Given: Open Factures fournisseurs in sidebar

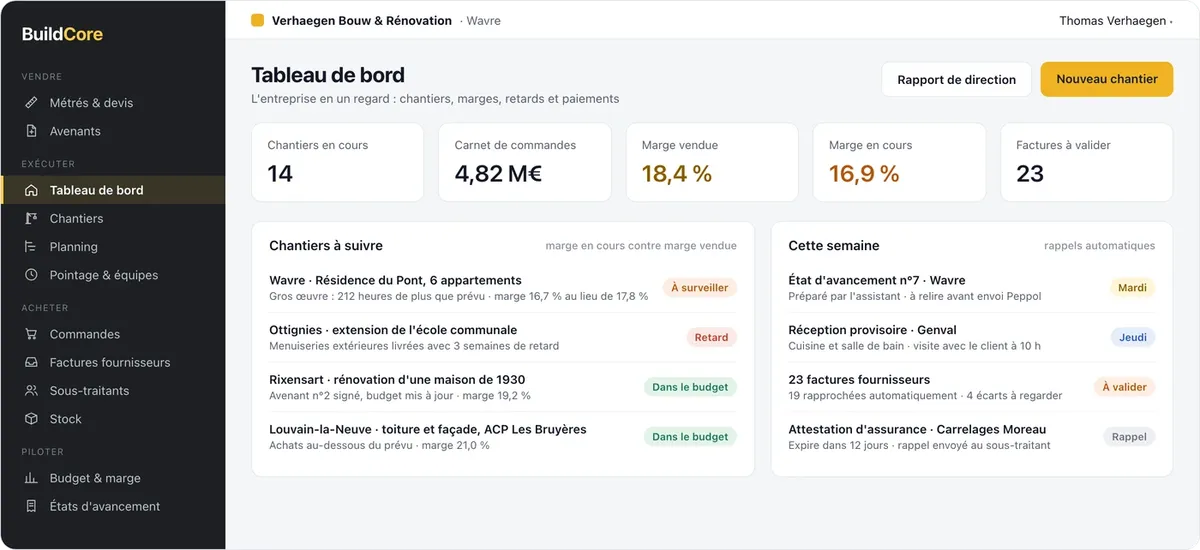Looking at the screenshot, I should (112, 362).
